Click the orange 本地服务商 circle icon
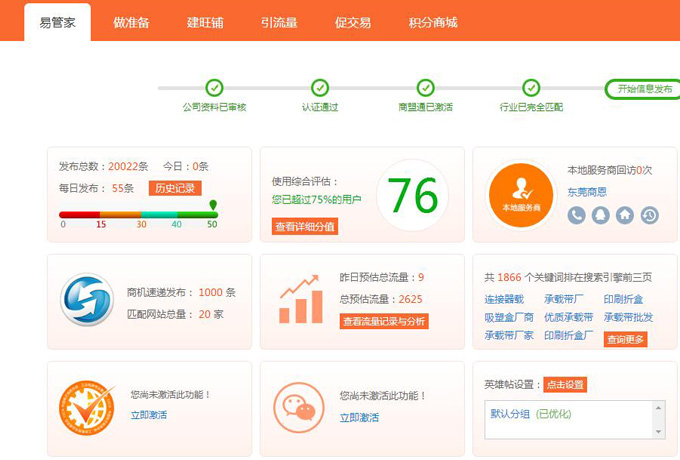This screenshot has width=680, height=460. click(521, 193)
